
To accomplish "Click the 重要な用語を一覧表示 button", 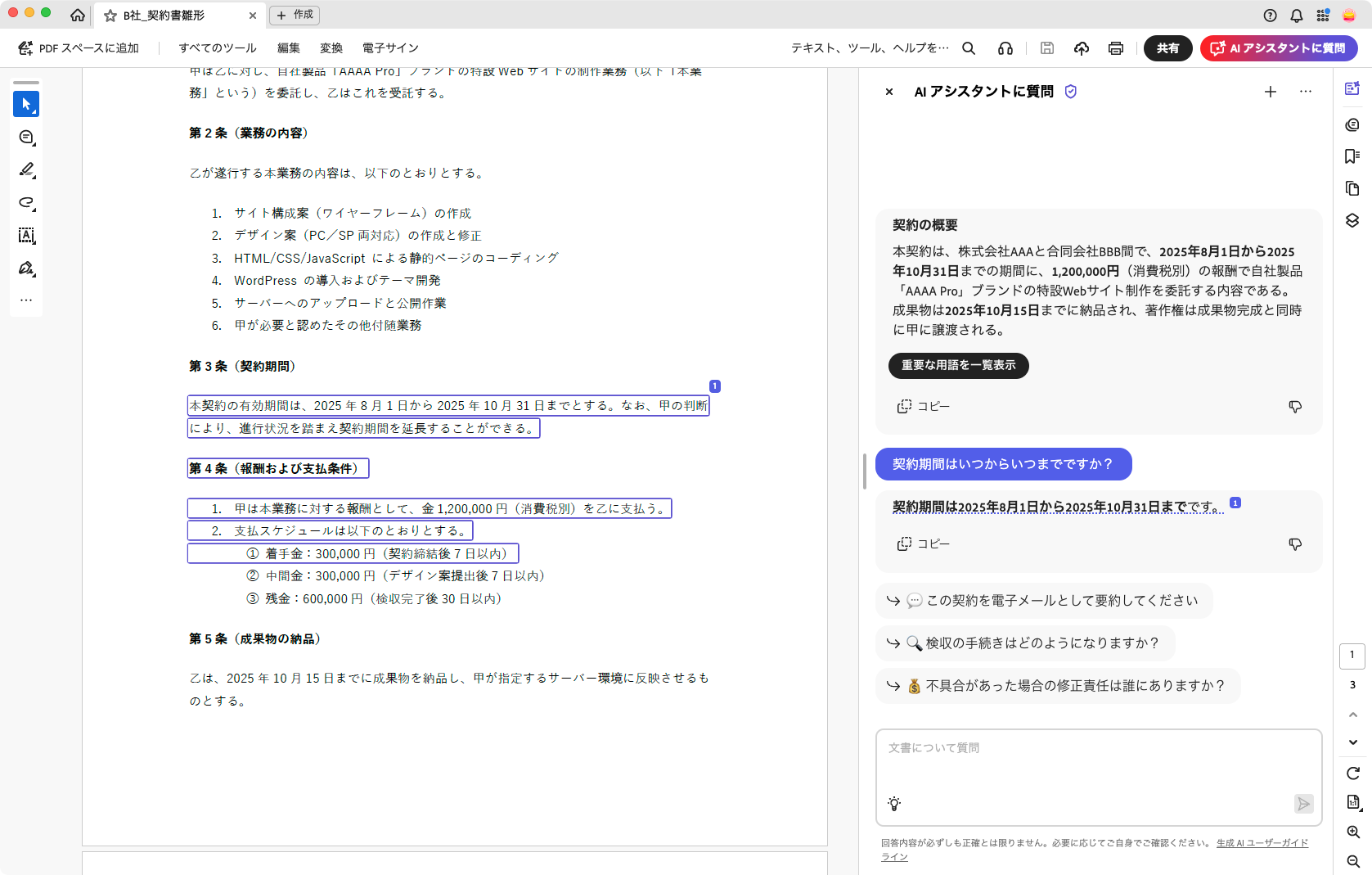I will tap(958, 365).
